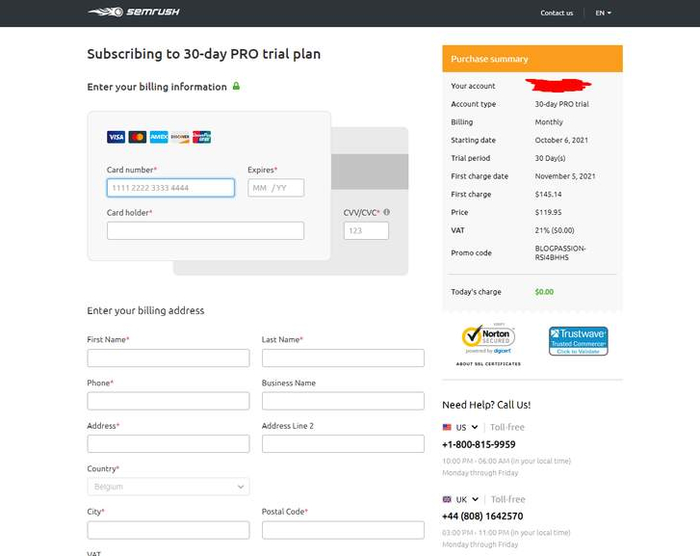This screenshot has height=556, width=700.
Task: Click the Discover card icon
Action: click(x=180, y=137)
